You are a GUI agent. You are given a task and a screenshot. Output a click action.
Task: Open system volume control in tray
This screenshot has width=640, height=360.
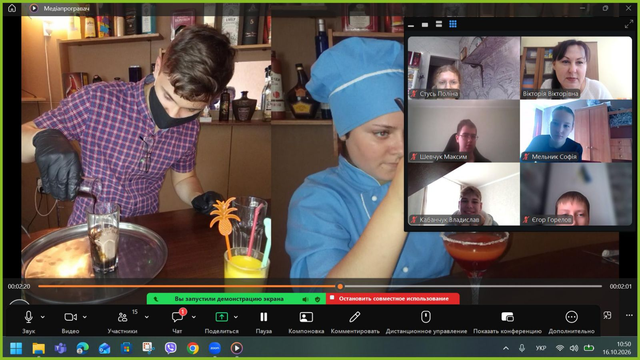tap(573, 348)
